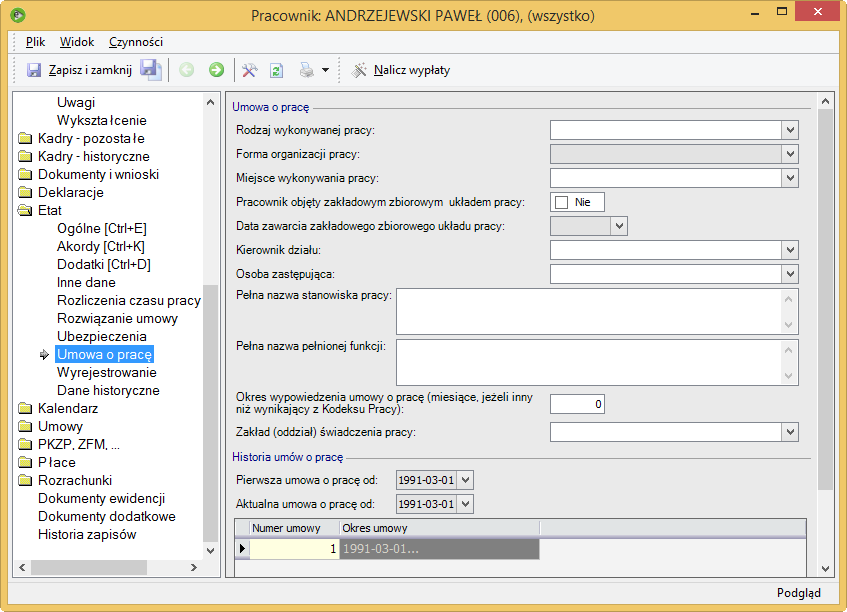Screen dimensions: 847x612
Task: Open the Deklaracje folder icon
Action: 25,192
